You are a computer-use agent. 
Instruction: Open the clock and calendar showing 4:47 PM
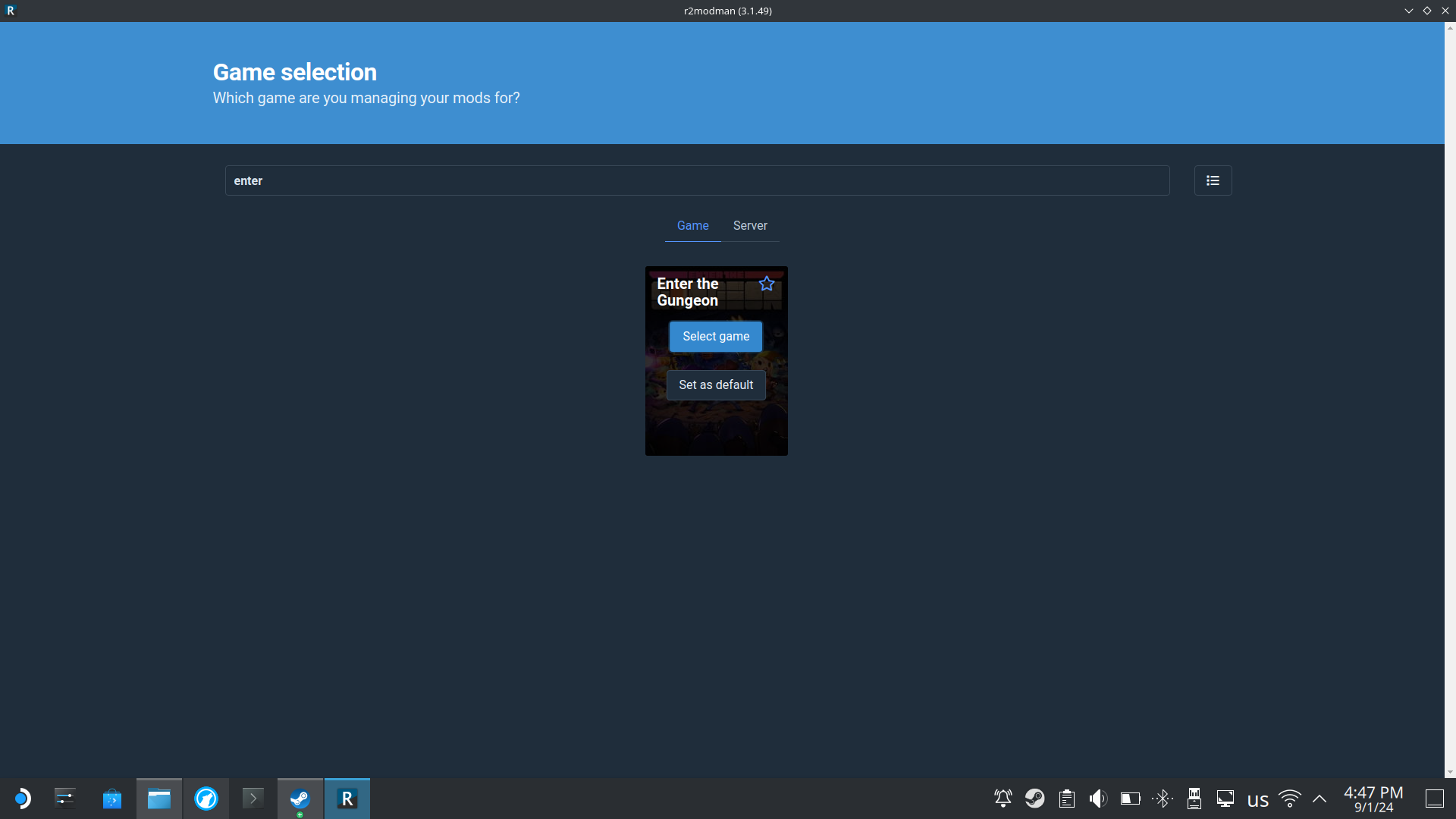tap(1373, 799)
